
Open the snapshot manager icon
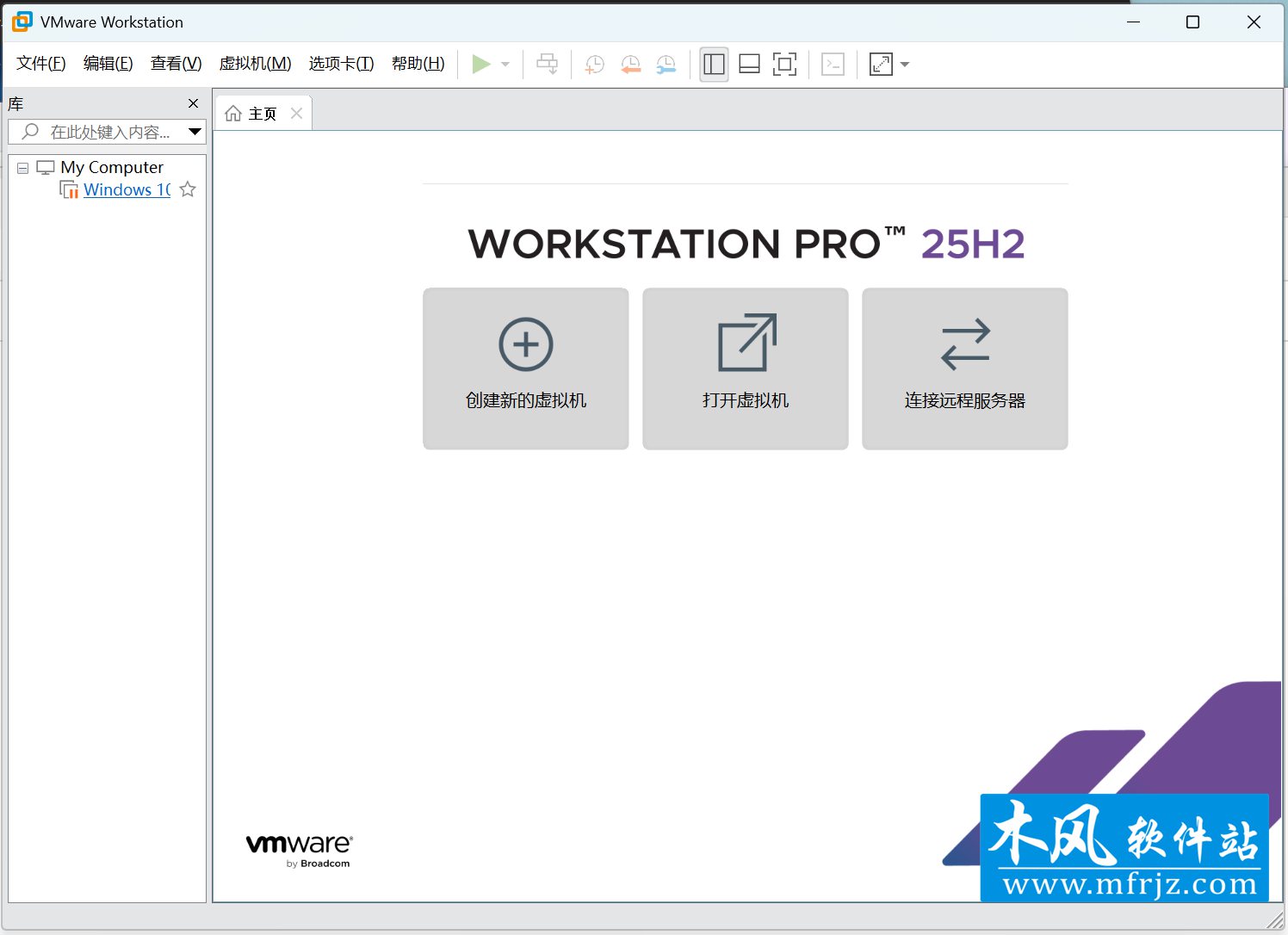(666, 65)
